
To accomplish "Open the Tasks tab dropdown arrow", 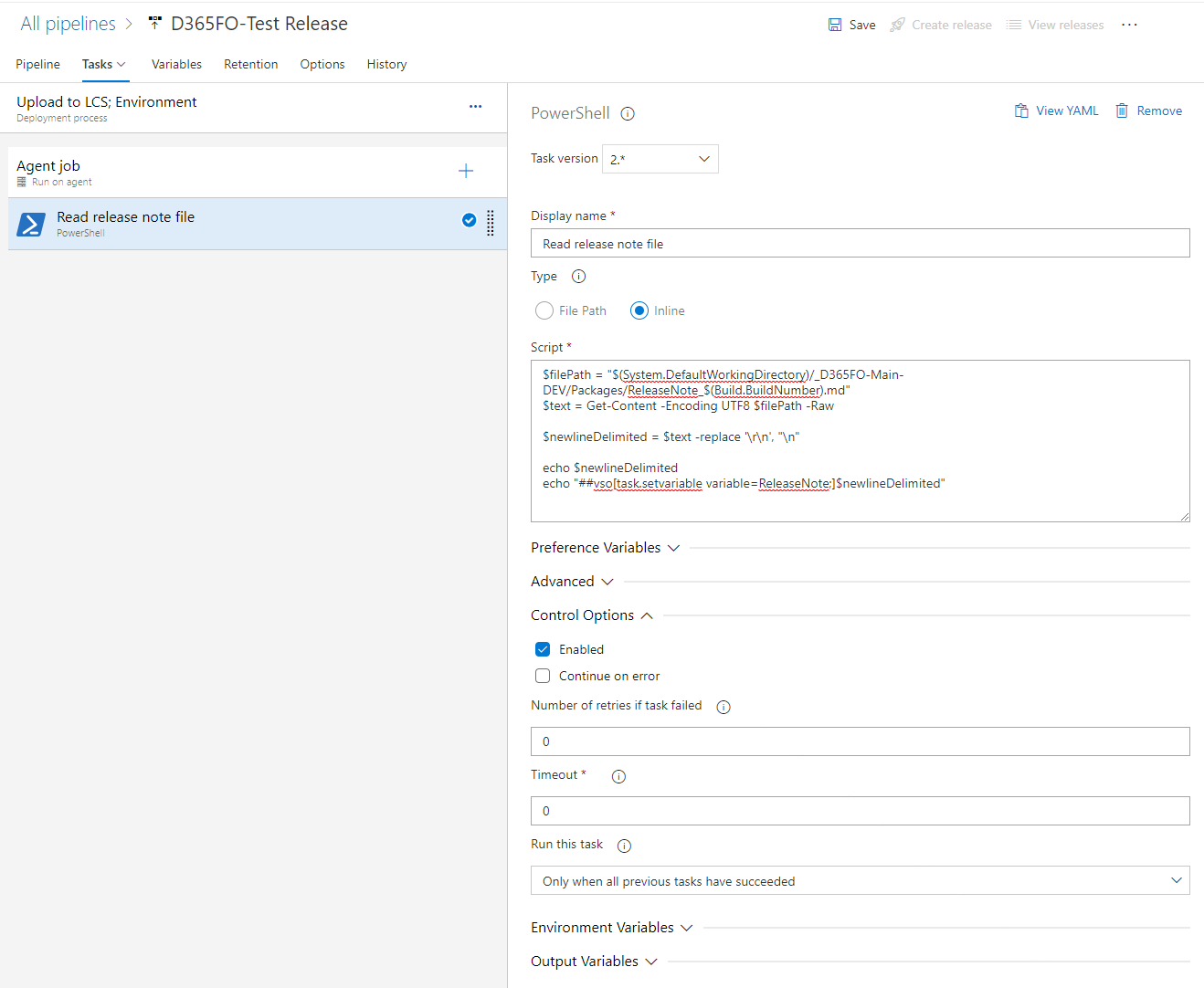I will point(121,65).
